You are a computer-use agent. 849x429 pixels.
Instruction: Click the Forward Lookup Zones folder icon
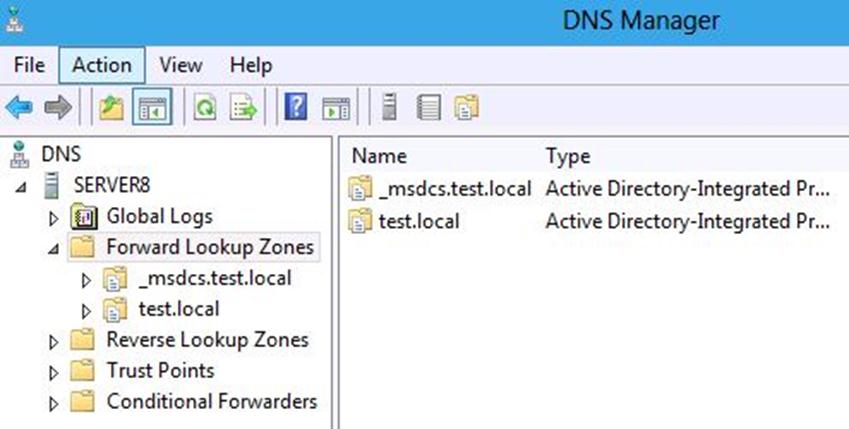82,248
